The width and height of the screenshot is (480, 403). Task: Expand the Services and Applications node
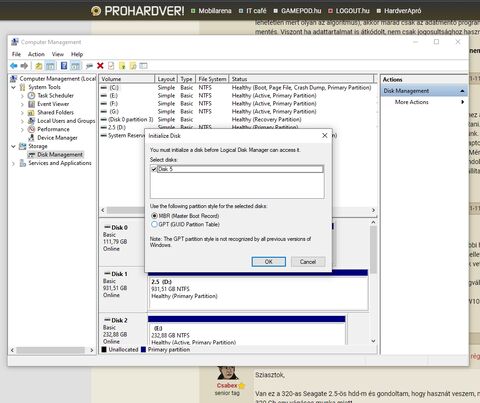(x=13, y=163)
